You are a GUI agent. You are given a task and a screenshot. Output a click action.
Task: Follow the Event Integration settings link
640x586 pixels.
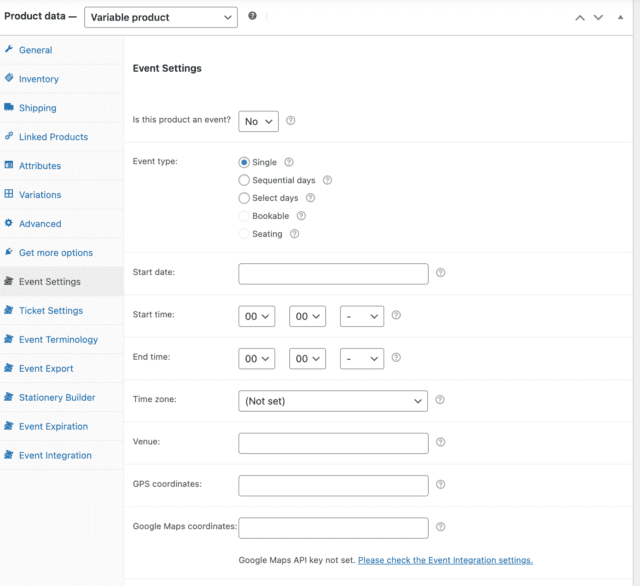[445, 560]
